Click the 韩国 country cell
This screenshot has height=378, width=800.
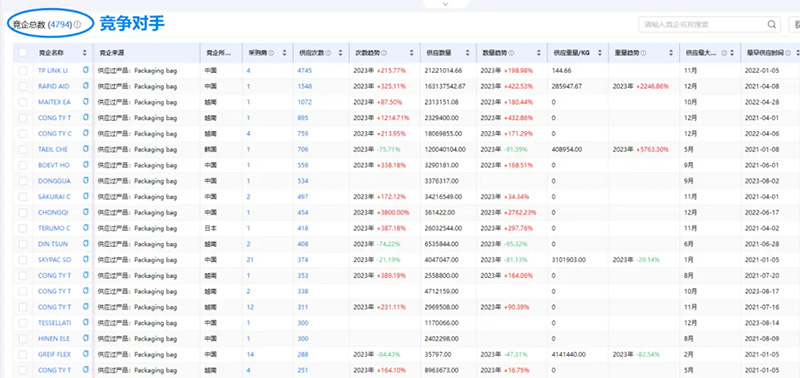(x=211, y=149)
